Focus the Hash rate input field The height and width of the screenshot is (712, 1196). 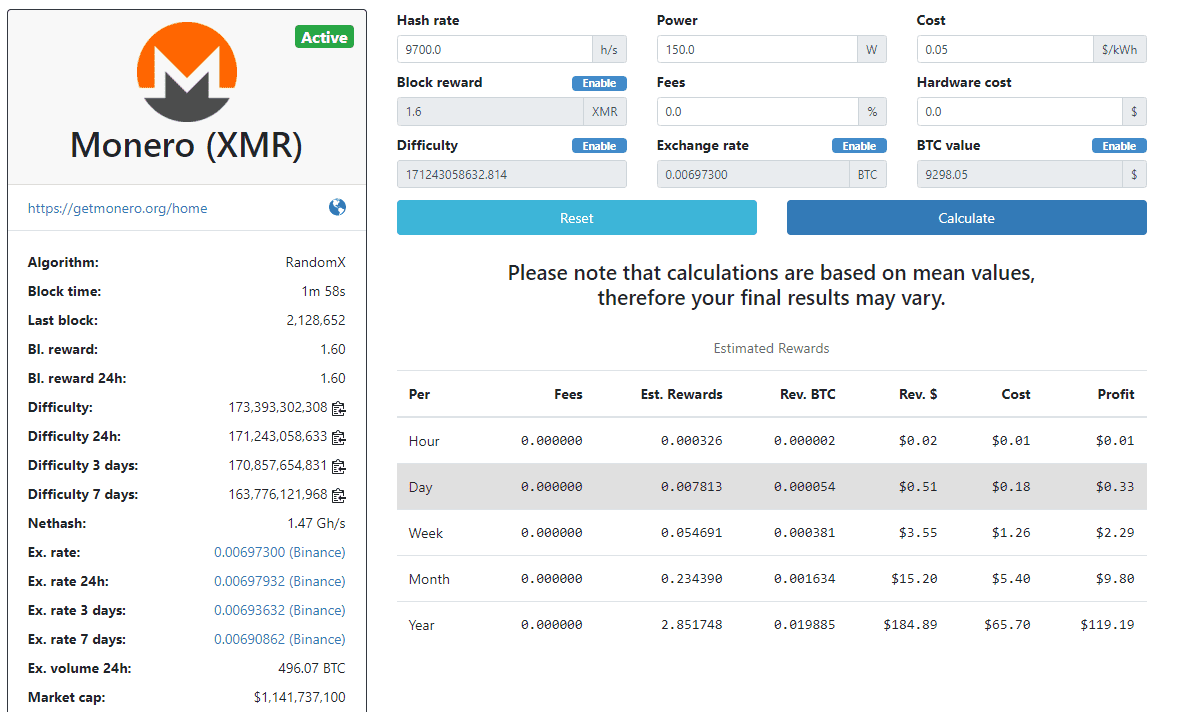click(x=494, y=50)
